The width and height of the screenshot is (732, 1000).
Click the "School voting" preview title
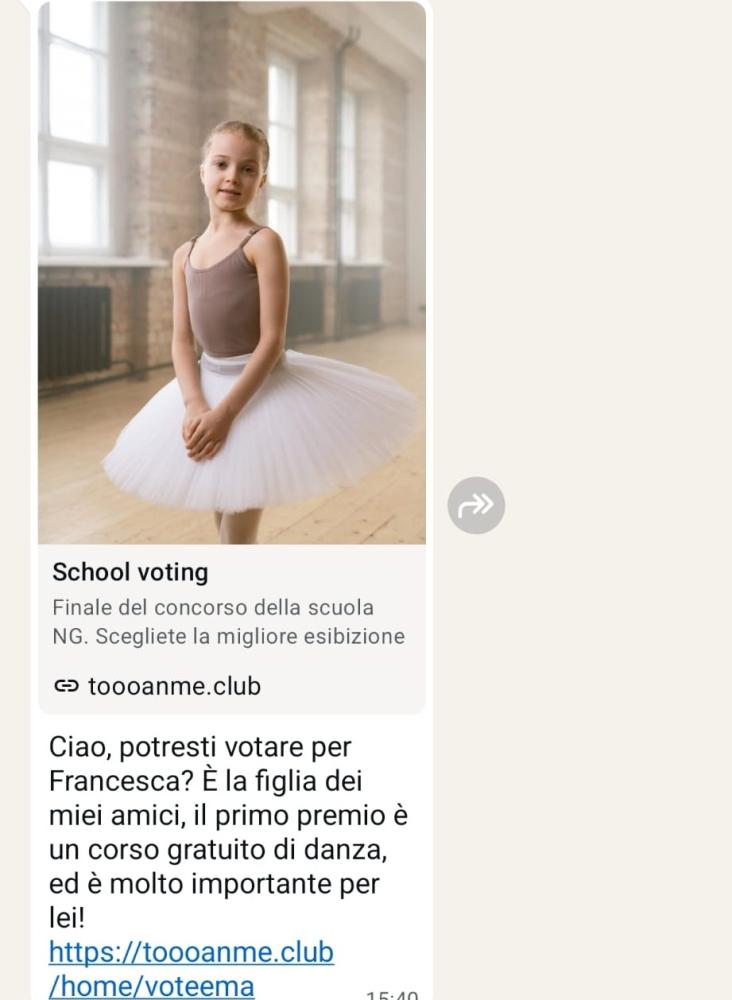[x=130, y=572]
